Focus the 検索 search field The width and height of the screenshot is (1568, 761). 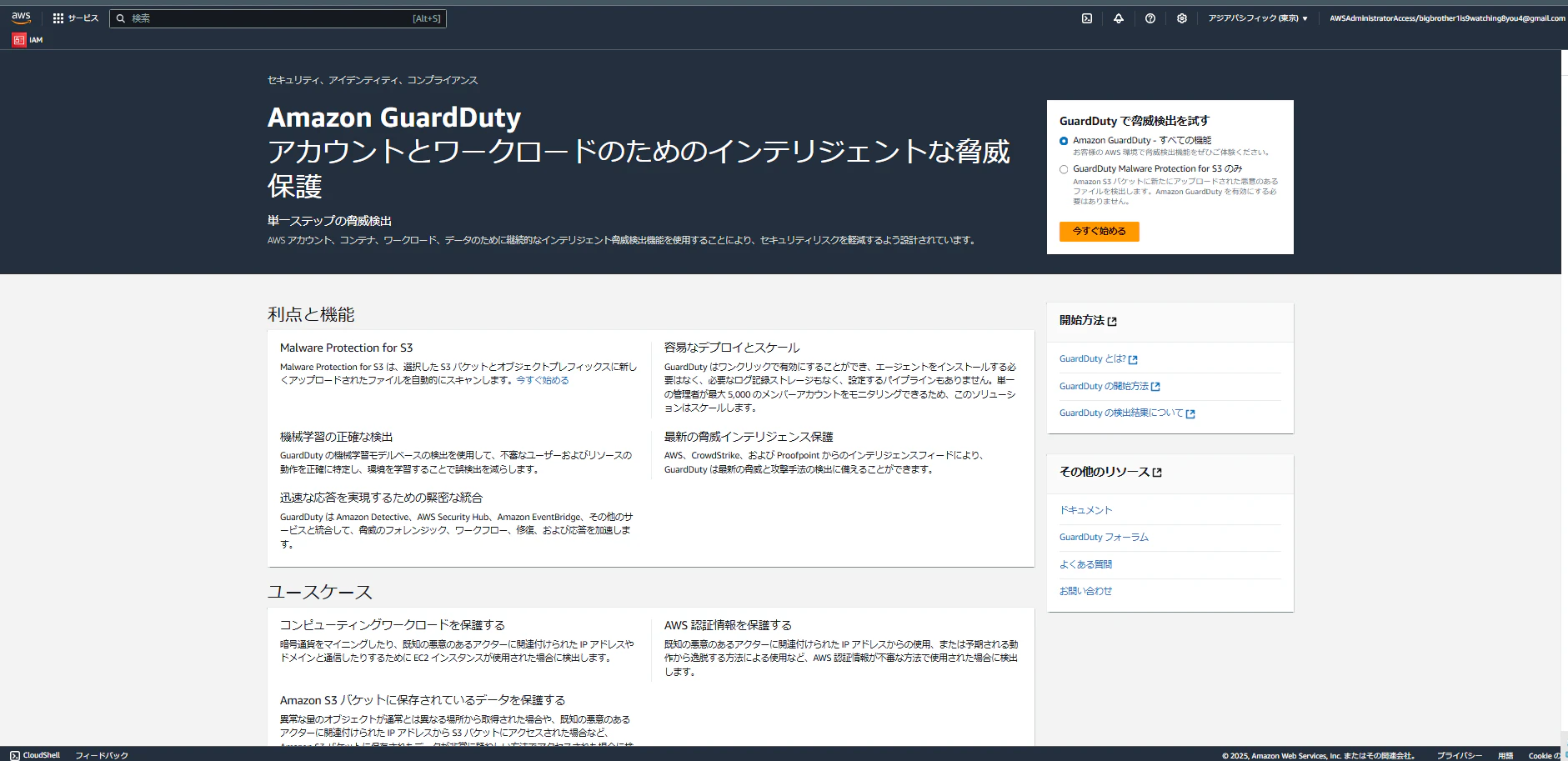[278, 18]
